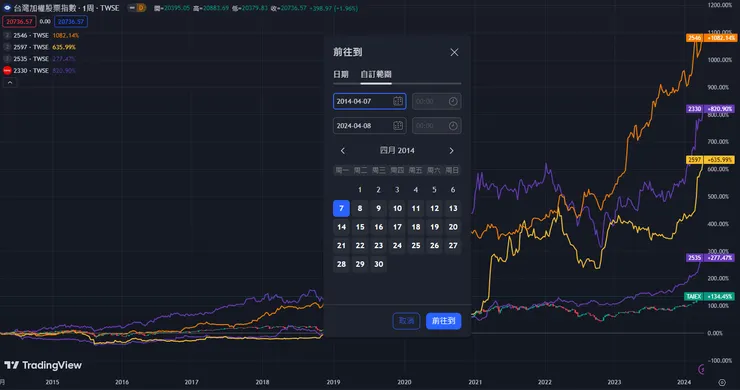Screen dimensions: 740x390
Task: Click the yellow 2597 +635.99% price label
Action: point(711,160)
